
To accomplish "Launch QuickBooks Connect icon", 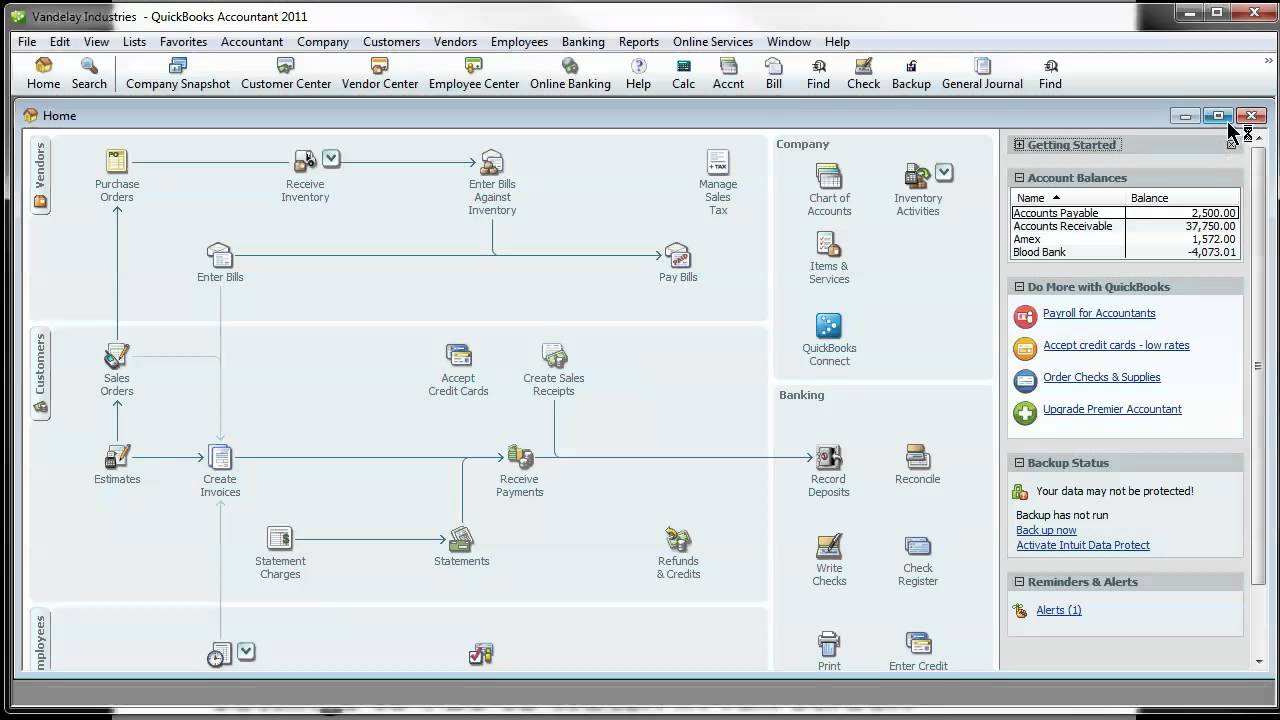I will (829, 326).
